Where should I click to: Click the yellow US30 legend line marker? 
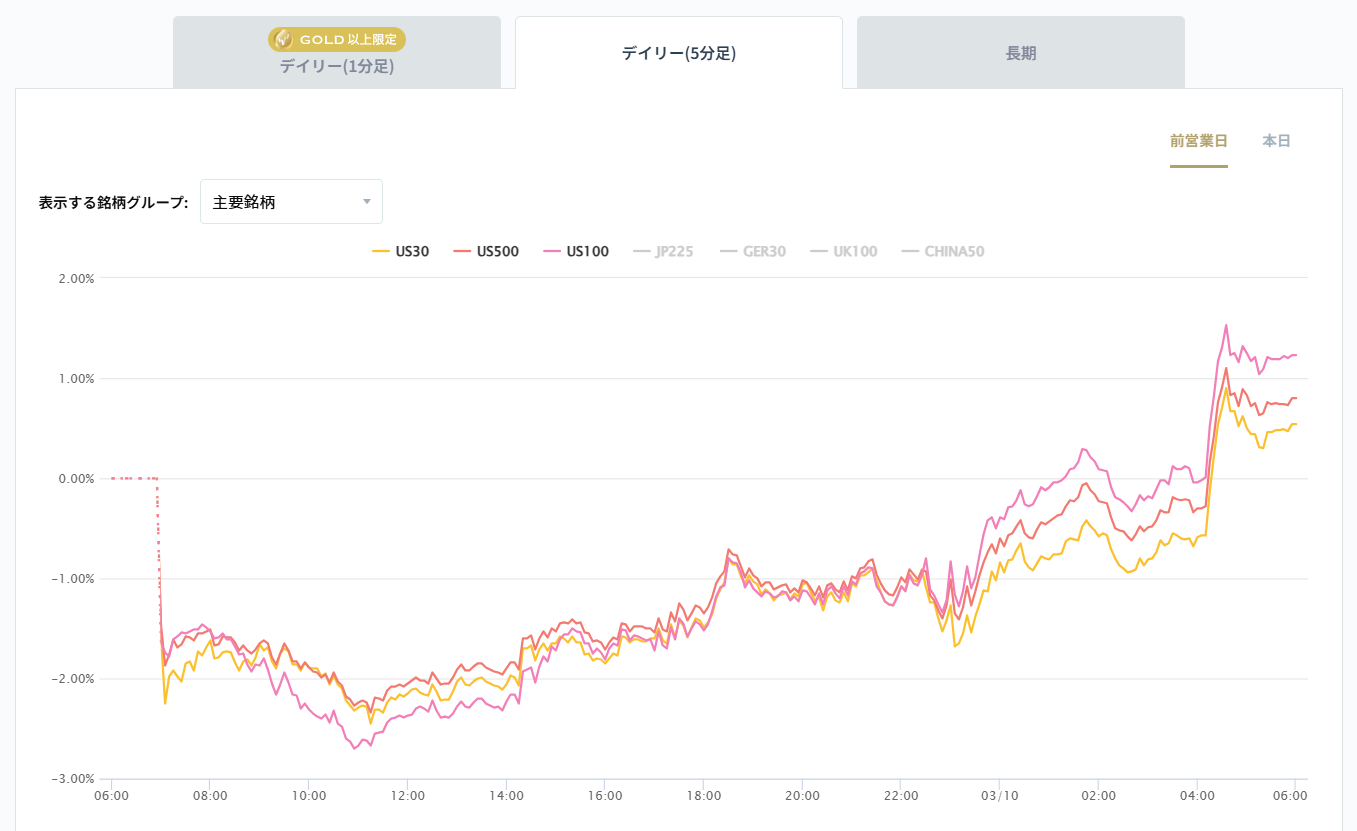(380, 252)
